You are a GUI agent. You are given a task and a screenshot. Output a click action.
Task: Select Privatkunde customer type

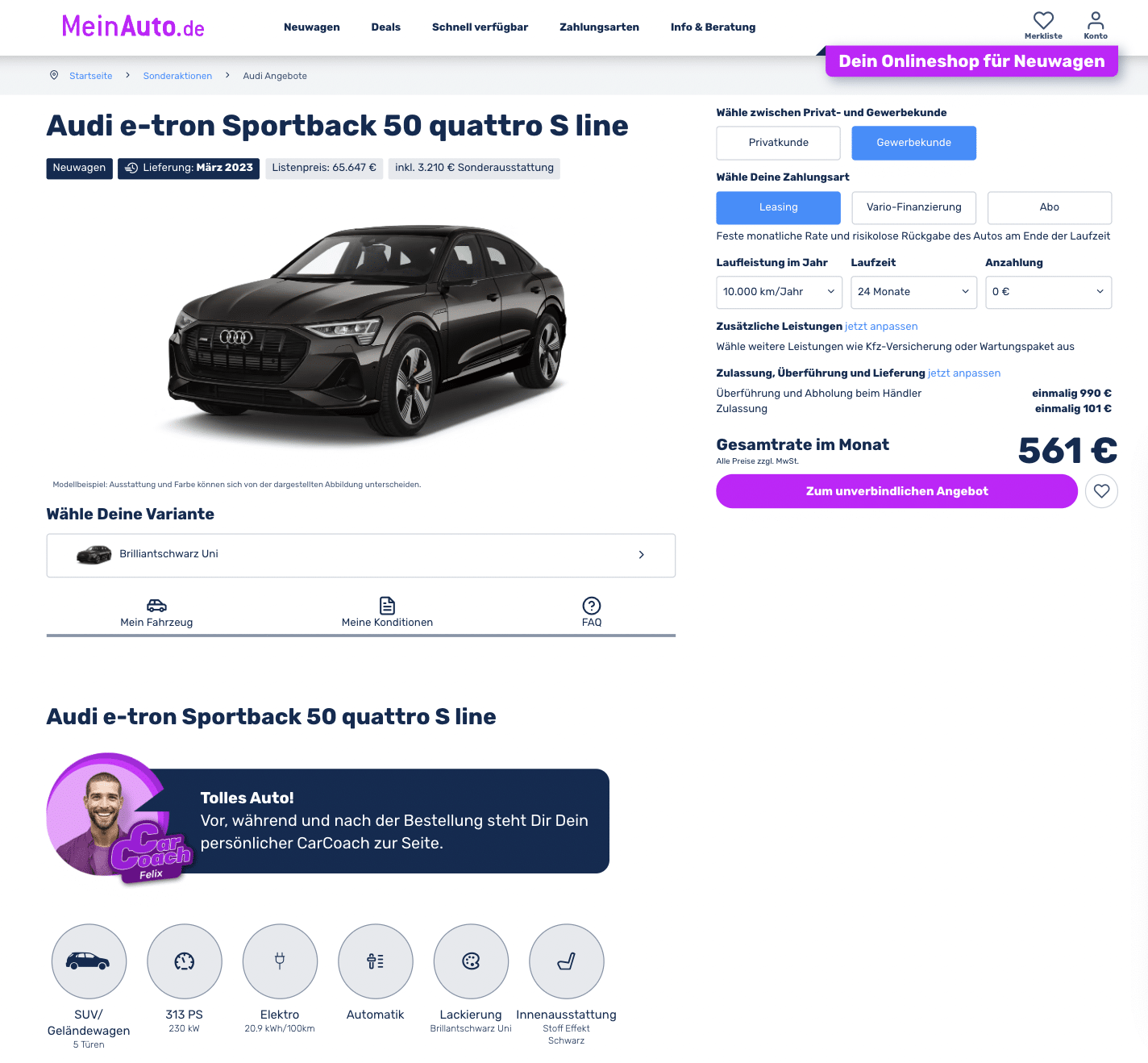[x=778, y=143]
